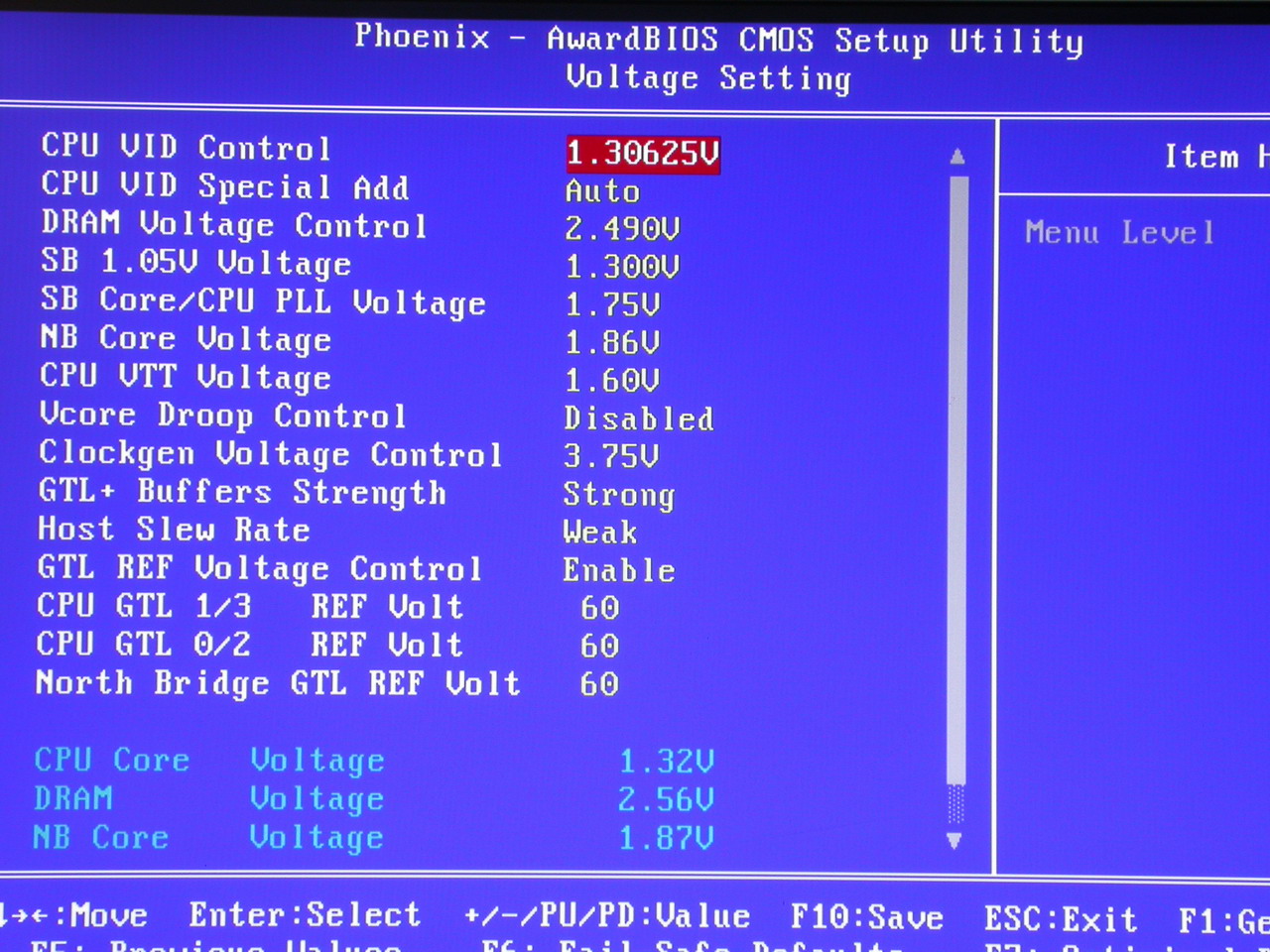Click the North Bridge GTL REF Volt label
This screenshot has width=1270, height=952.
(278, 682)
